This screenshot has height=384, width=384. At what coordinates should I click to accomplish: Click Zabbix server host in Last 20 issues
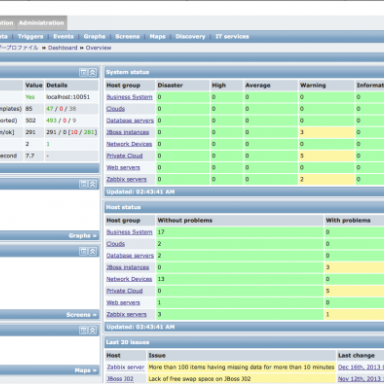pyautogui.click(x=125, y=367)
